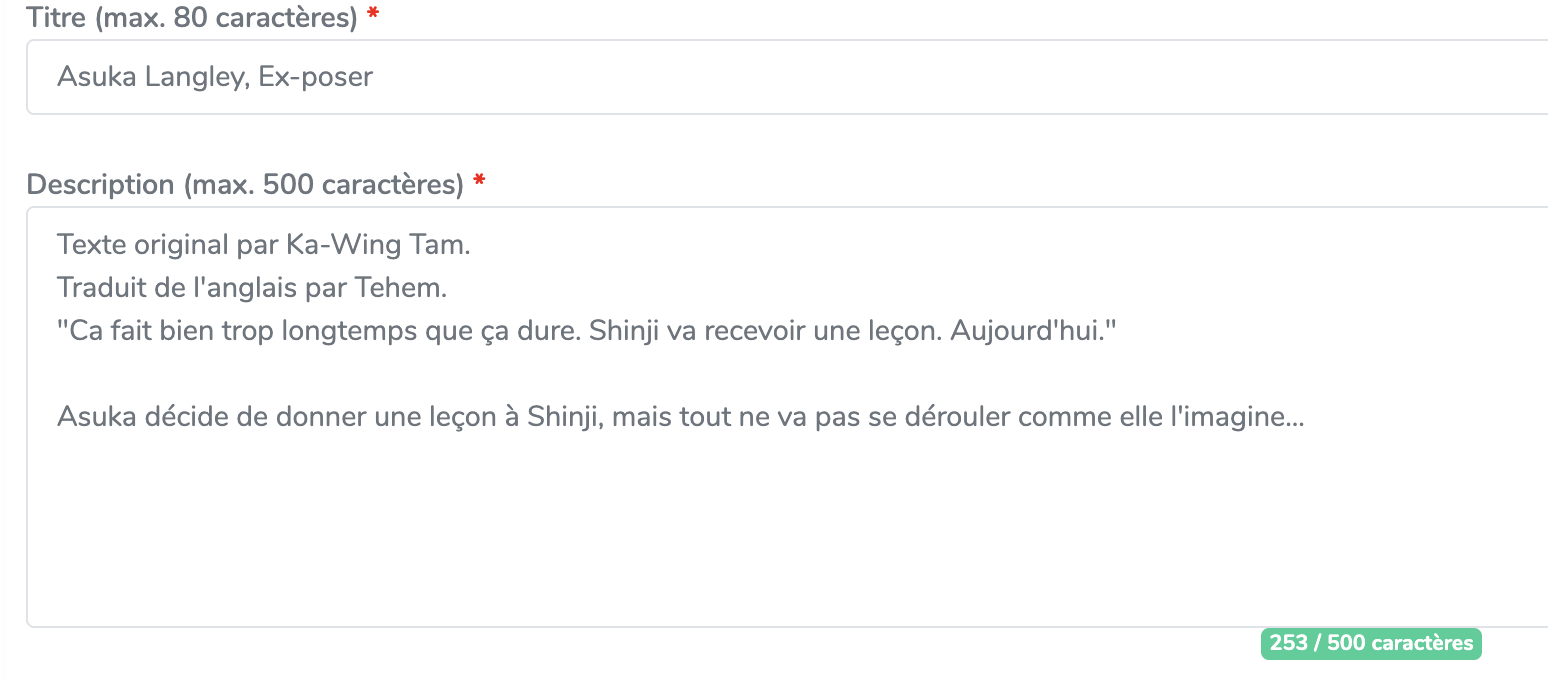Screen dimensions: 1548x682
Task: Place cursor on the line "Traduit de l'anglais par Tehem."
Action: (x=251, y=288)
